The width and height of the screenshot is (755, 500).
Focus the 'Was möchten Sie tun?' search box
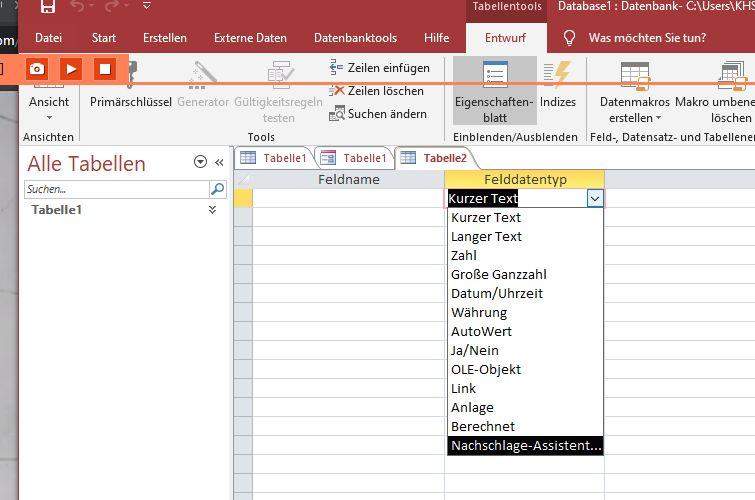click(647, 38)
